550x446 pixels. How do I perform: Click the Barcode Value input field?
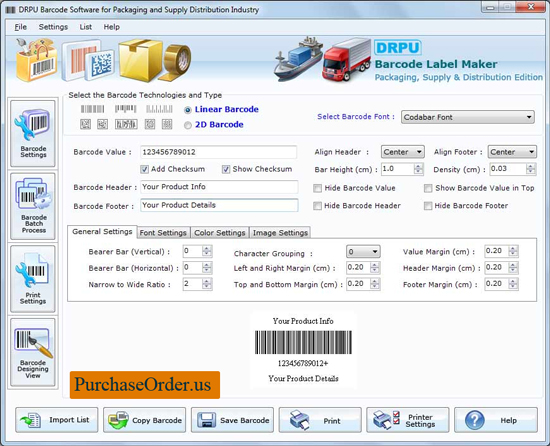[x=219, y=152]
